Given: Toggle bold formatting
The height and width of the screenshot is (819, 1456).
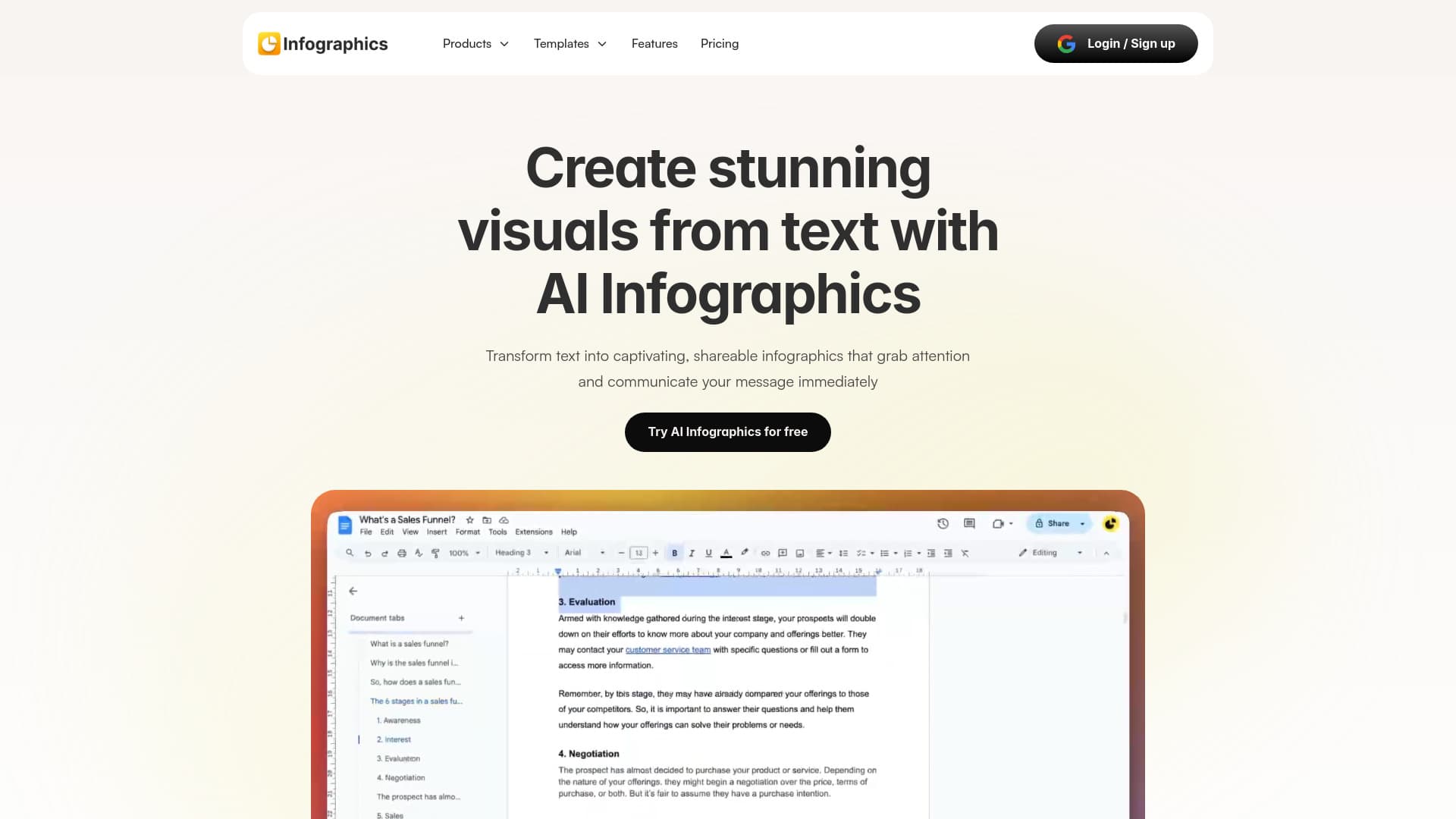Looking at the screenshot, I should point(673,552).
